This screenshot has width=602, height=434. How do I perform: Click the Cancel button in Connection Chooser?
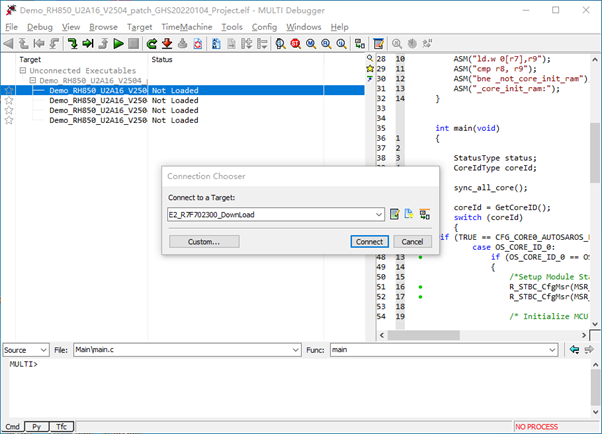(x=412, y=242)
